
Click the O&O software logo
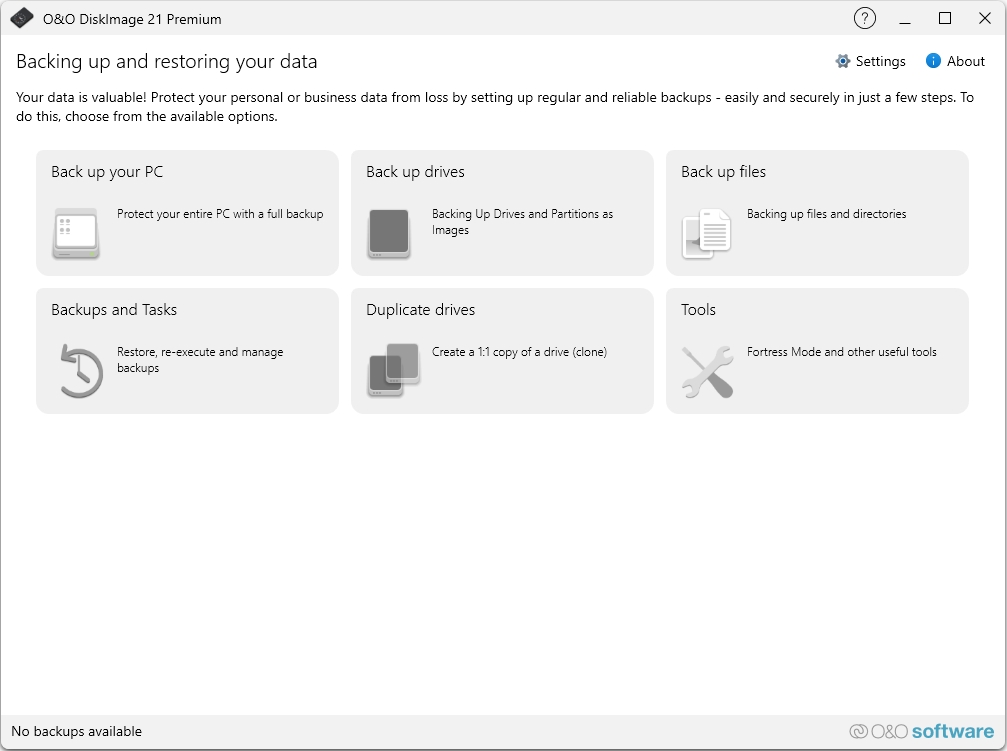click(922, 731)
